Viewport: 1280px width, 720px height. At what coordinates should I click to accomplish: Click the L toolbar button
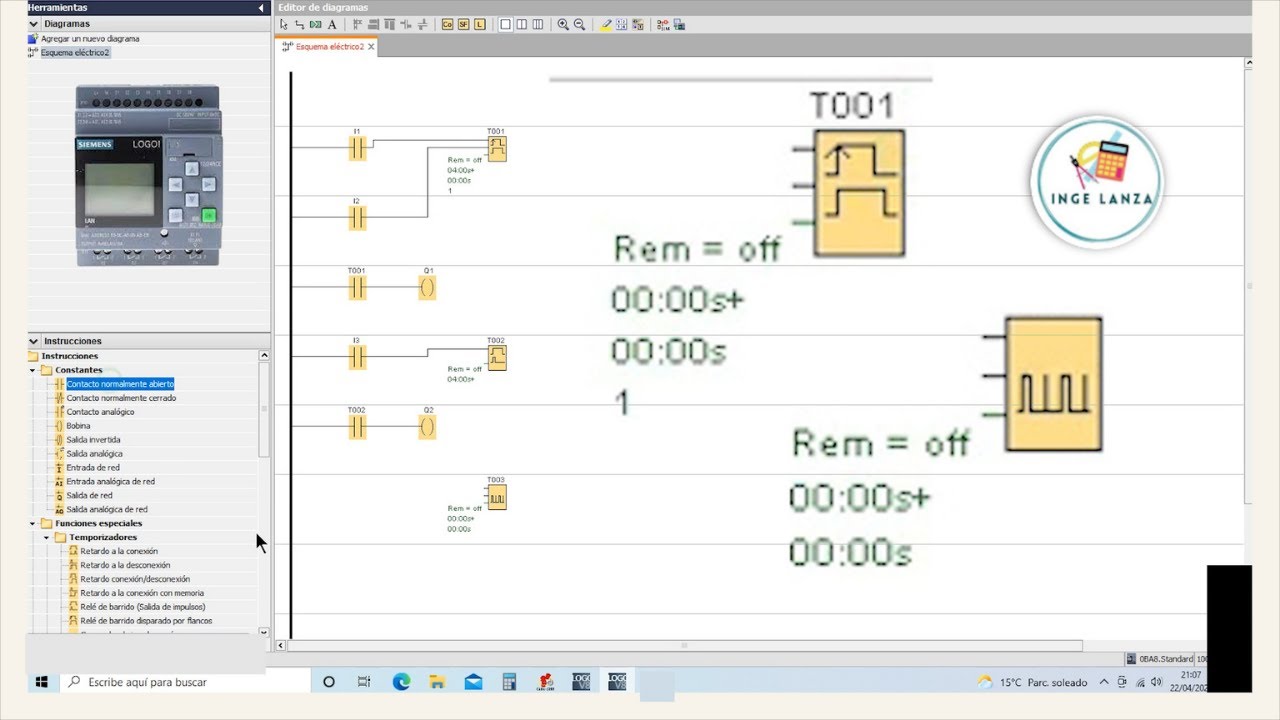coord(479,24)
